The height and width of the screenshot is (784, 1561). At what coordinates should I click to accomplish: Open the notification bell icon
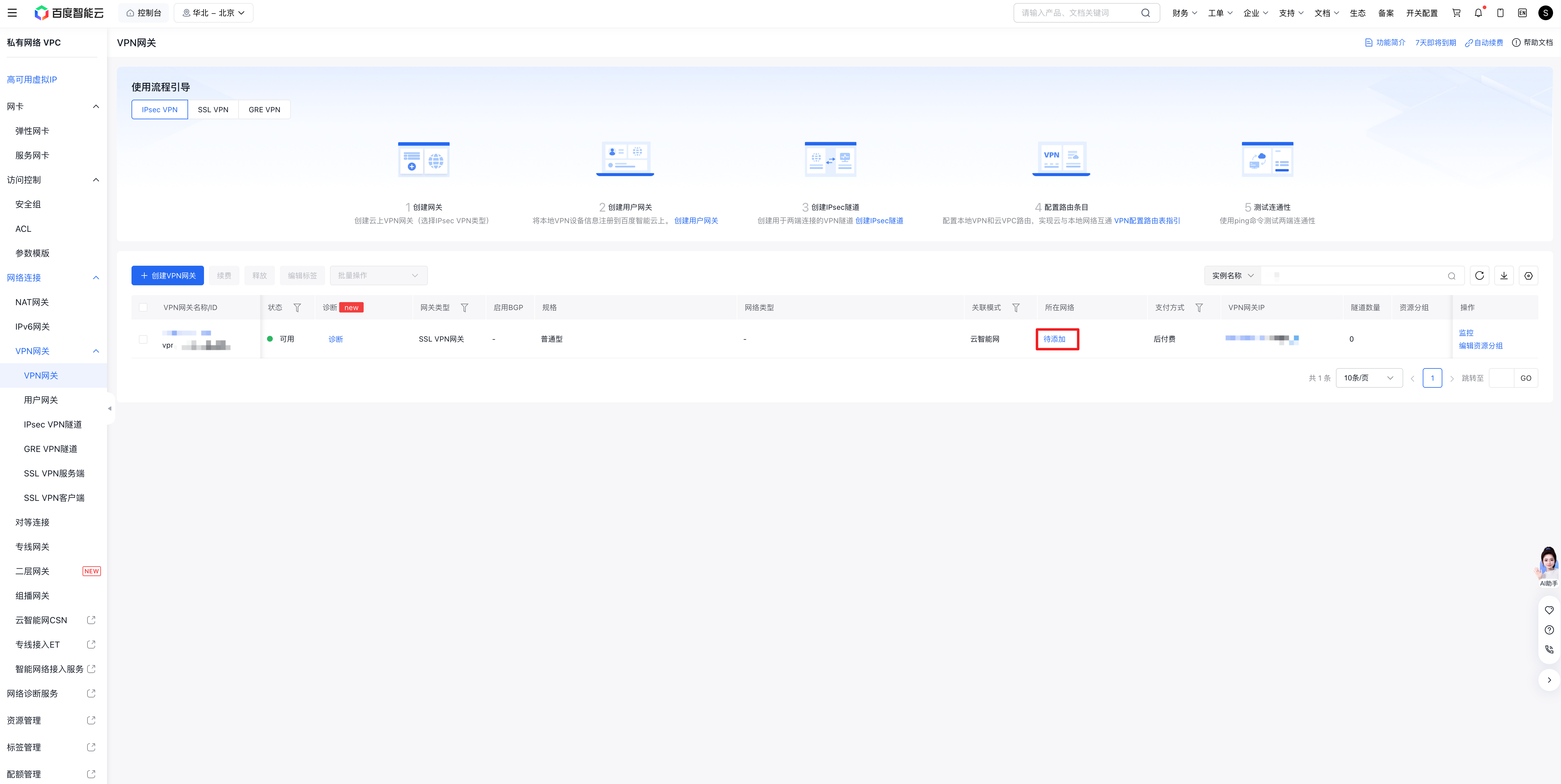pyautogui.click(x=1478, y=13)
